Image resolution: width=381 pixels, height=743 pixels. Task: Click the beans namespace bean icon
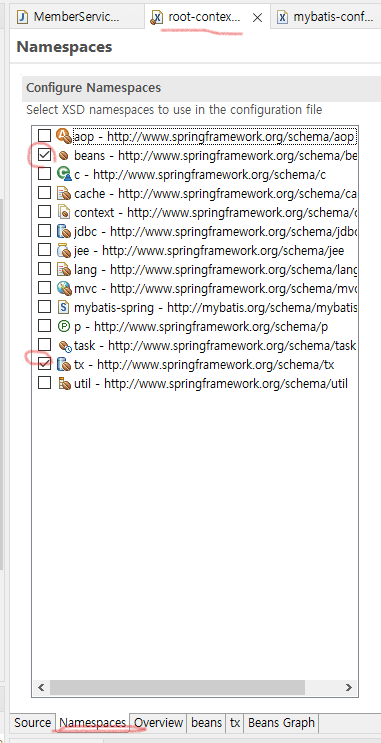coord(64,155)
